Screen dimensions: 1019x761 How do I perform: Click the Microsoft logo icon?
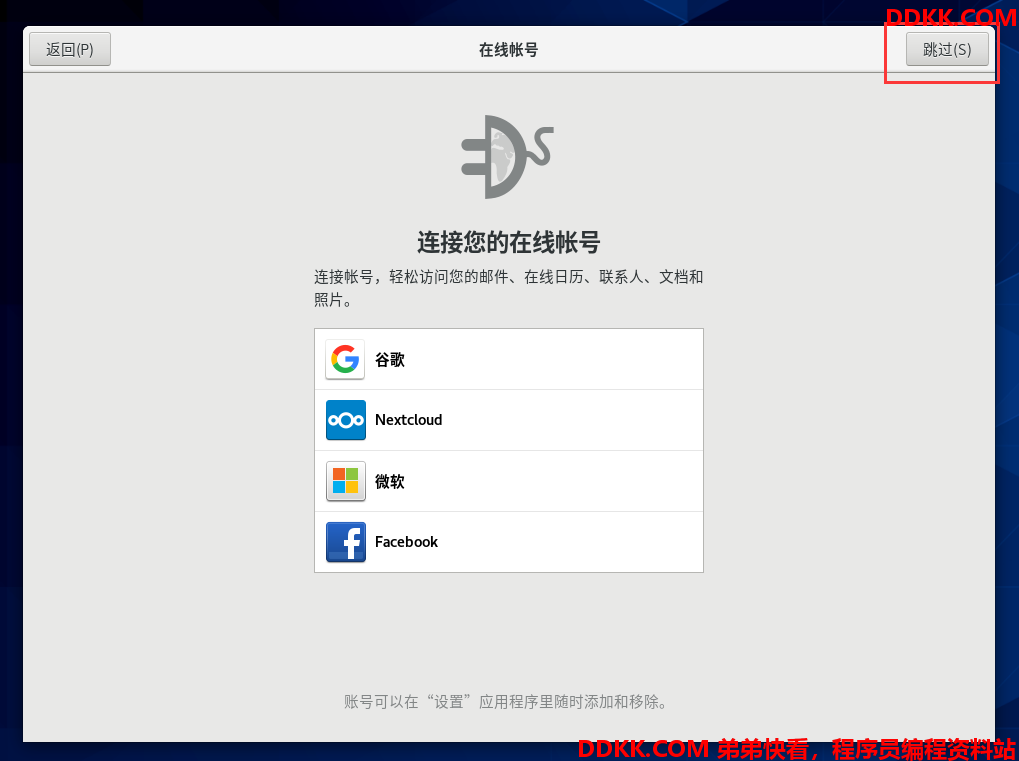(345, 481)
